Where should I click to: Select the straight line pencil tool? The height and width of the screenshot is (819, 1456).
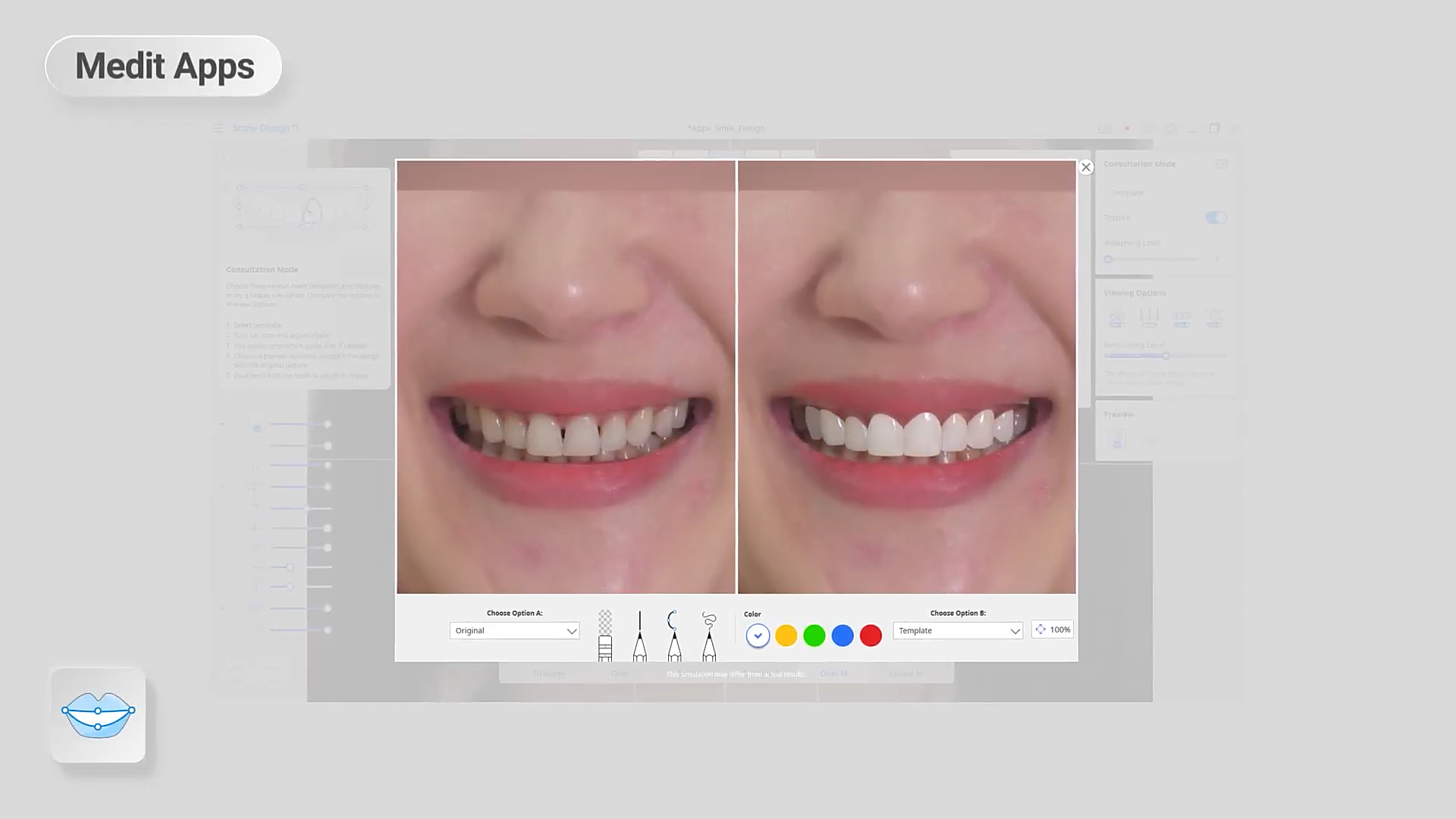tap(639, 637)
